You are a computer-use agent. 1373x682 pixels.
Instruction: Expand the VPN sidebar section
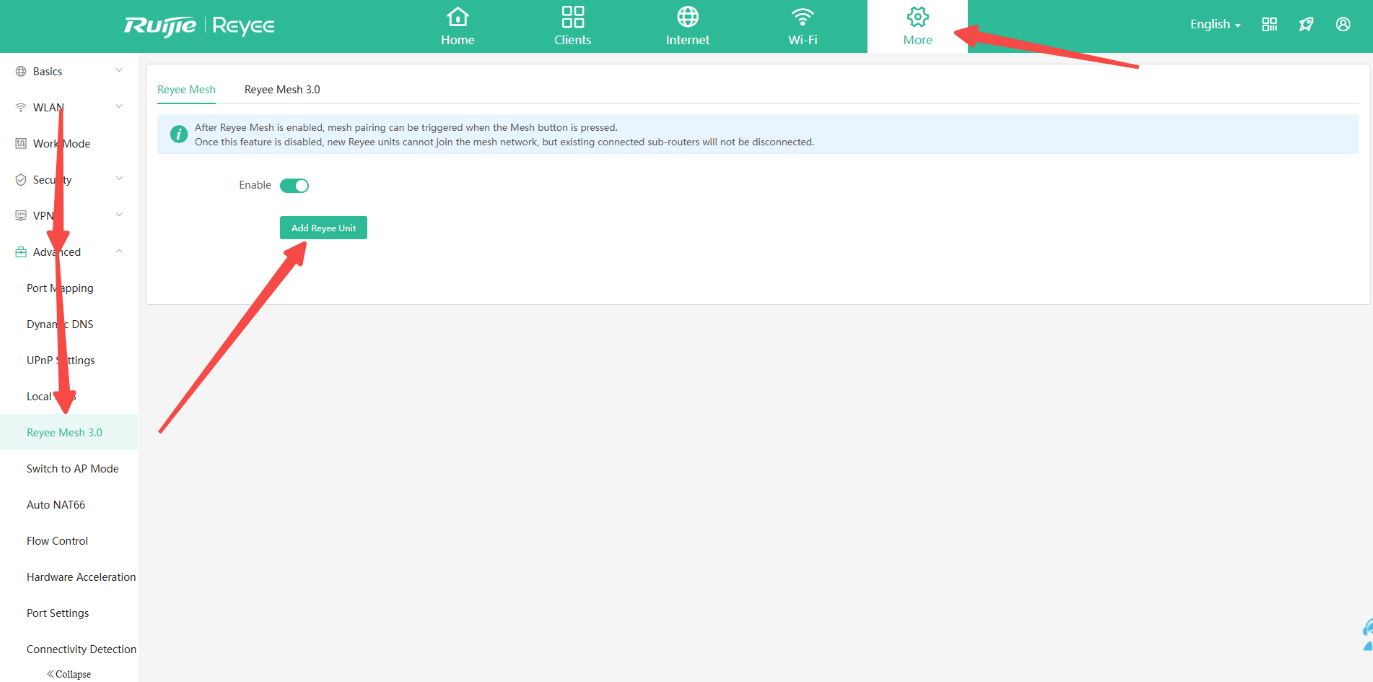(x=69, y=215)
